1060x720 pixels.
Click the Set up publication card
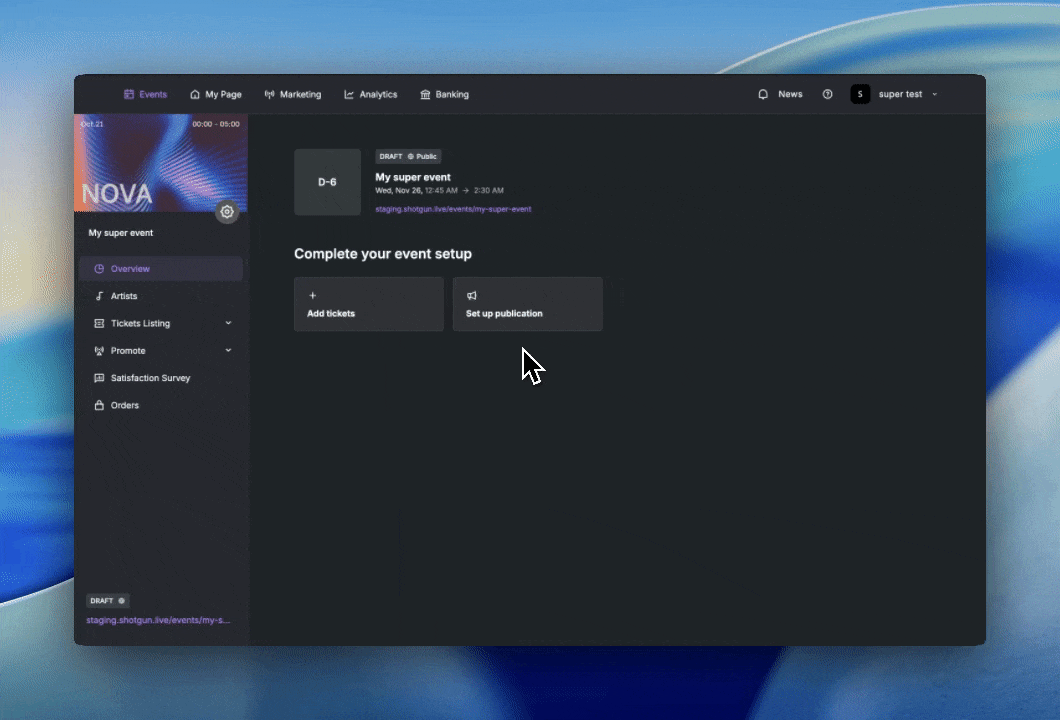[x=528, y=304]
